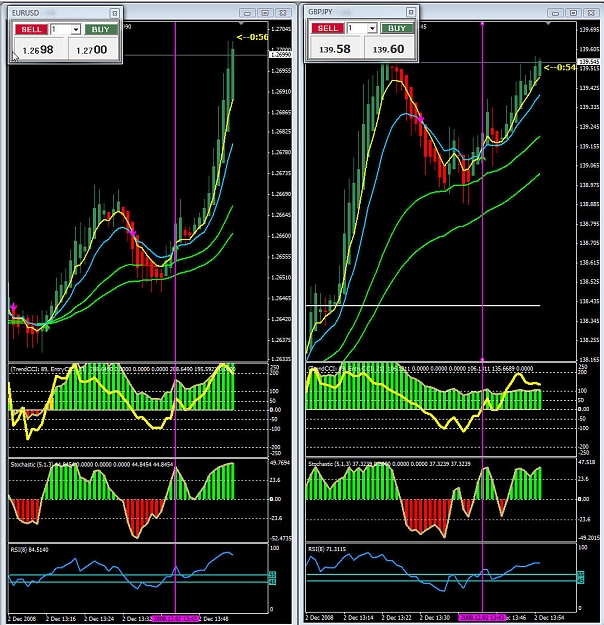The image size is (604, 625).
Task: Close the GBPJPY one-click trading panel
Action: click(x=411, y=12)
